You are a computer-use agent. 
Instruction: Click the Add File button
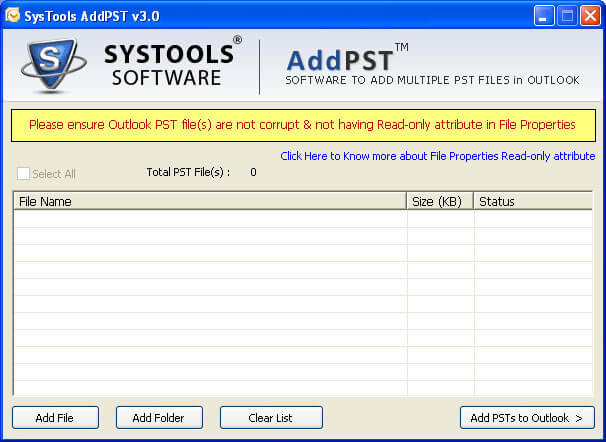(x=55, y=418)
